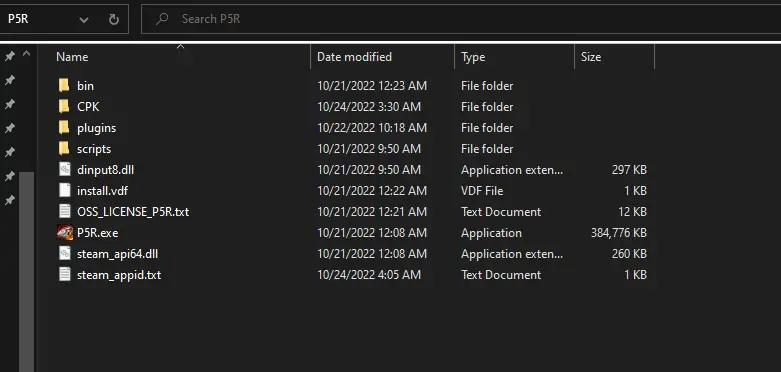The height and width of the screenshot is (372, 781).
Task: Click the refresh button in address bar
Action: click(x=114, y=19)
